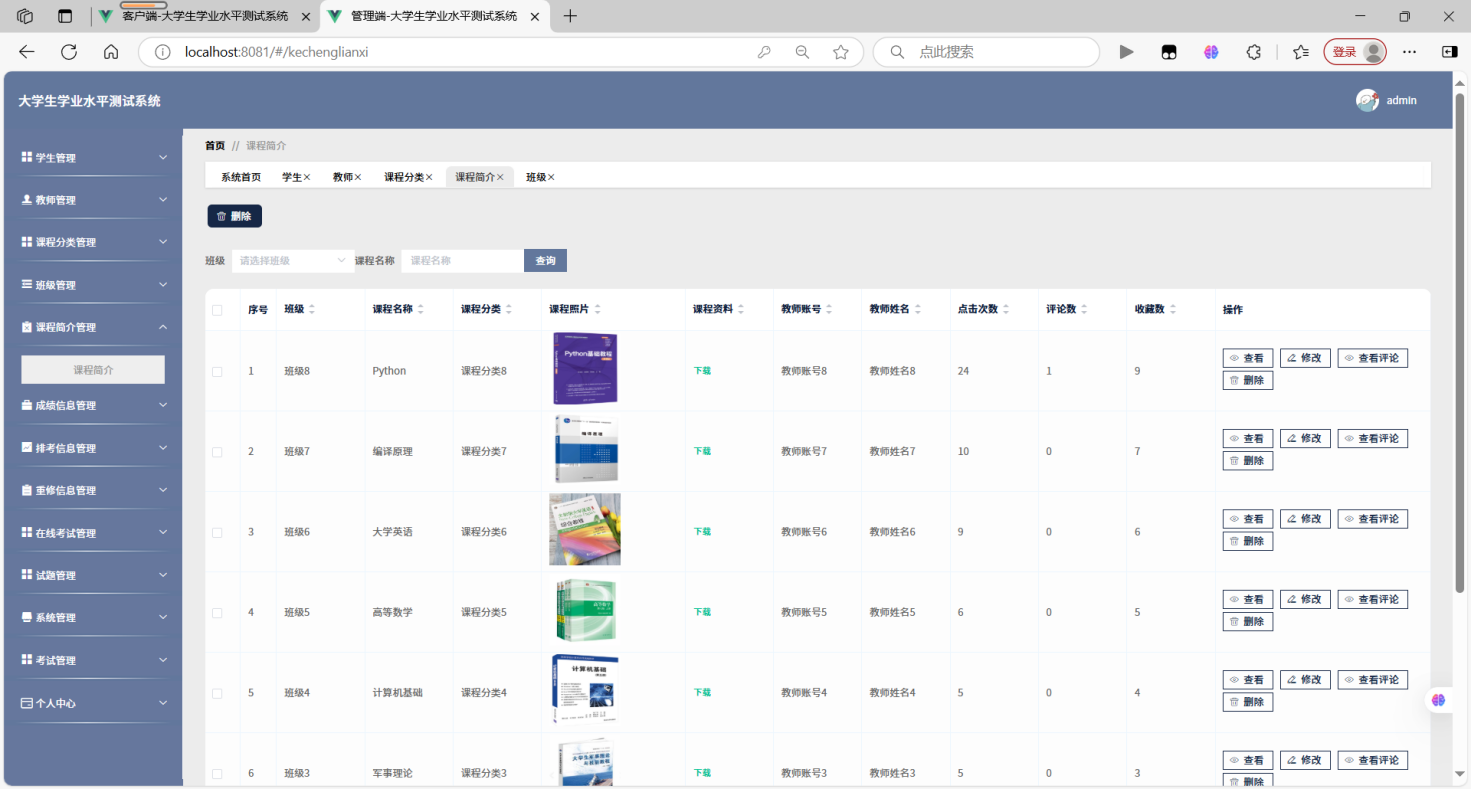Click the floating brain assistant icon

tap(1438, 700)
